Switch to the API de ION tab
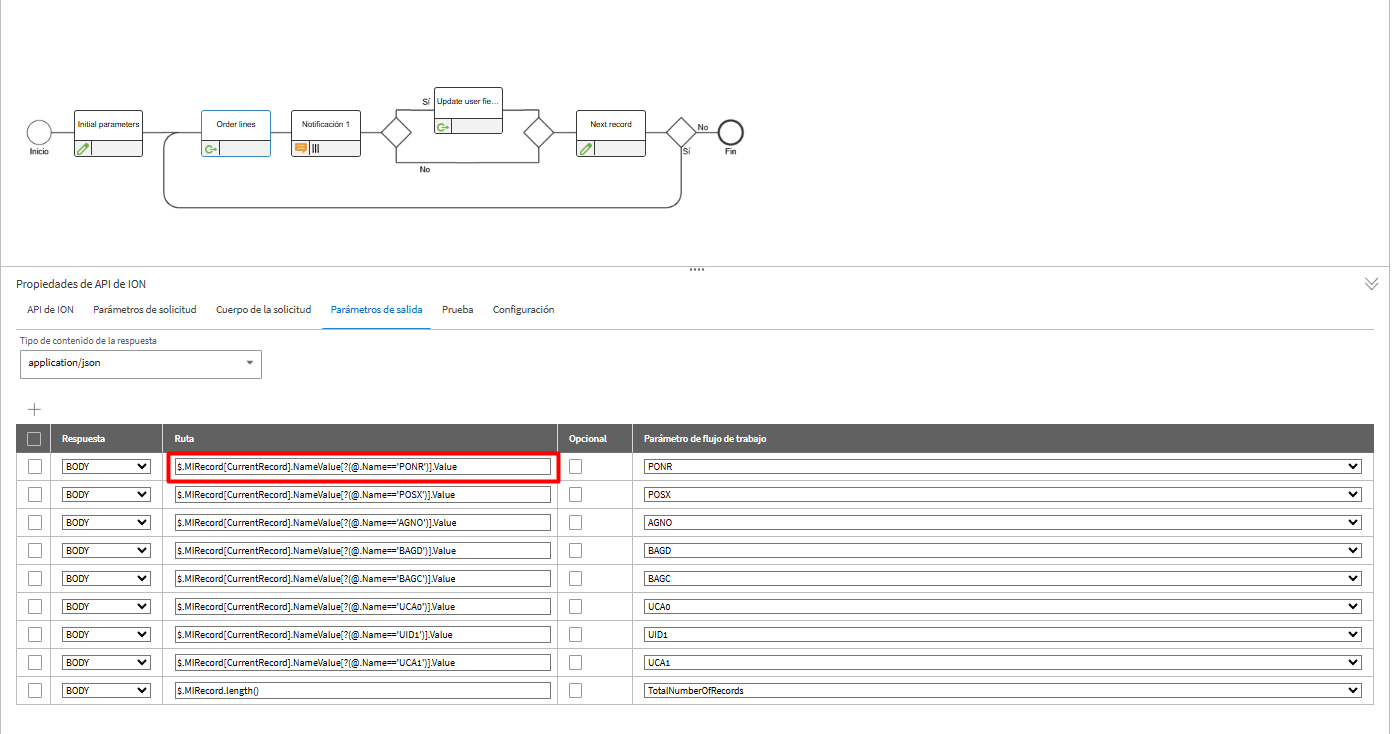 tap(50, 310)
